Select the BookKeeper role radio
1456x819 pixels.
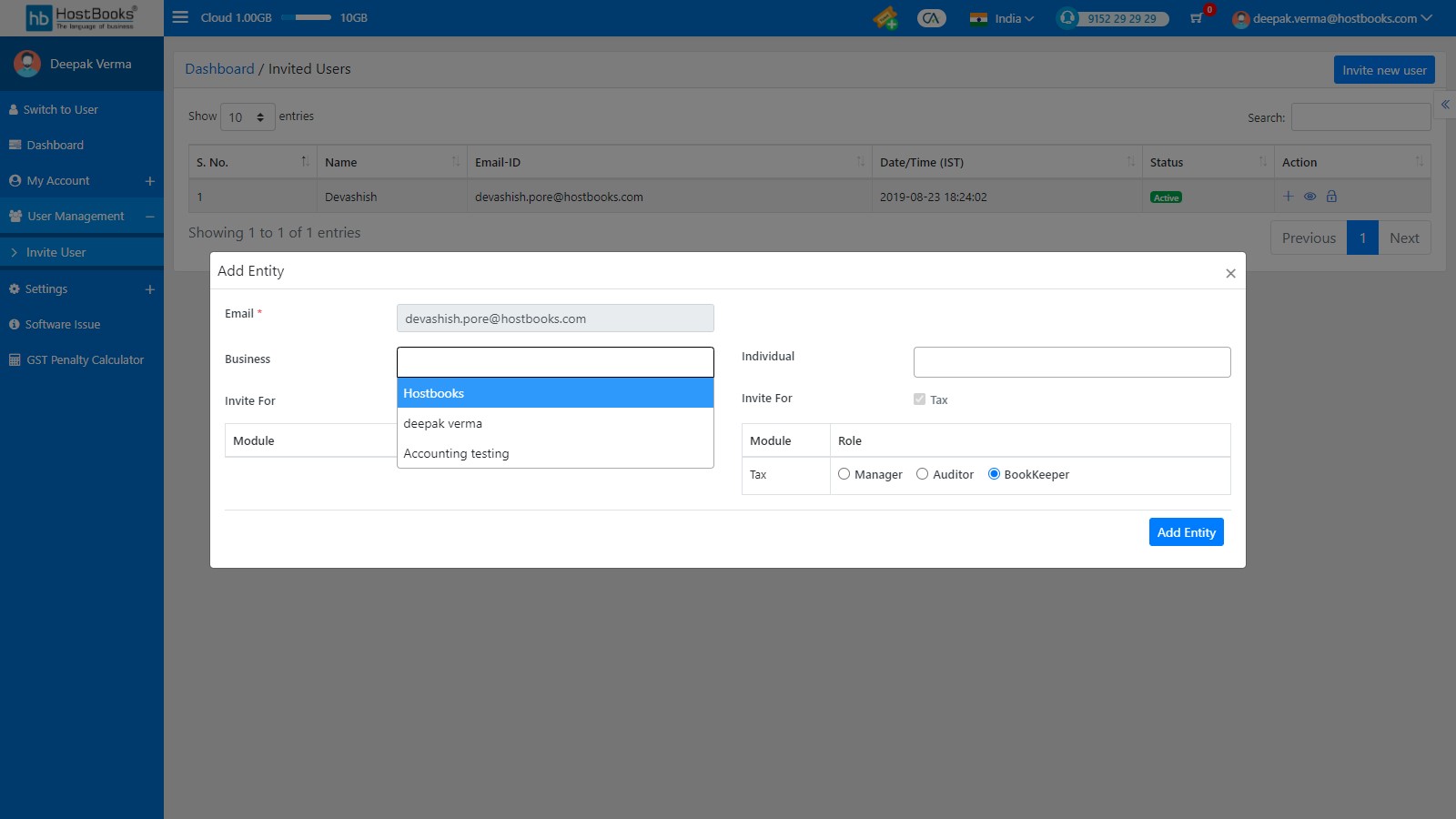pyautogui.click(x=994, y=474)
